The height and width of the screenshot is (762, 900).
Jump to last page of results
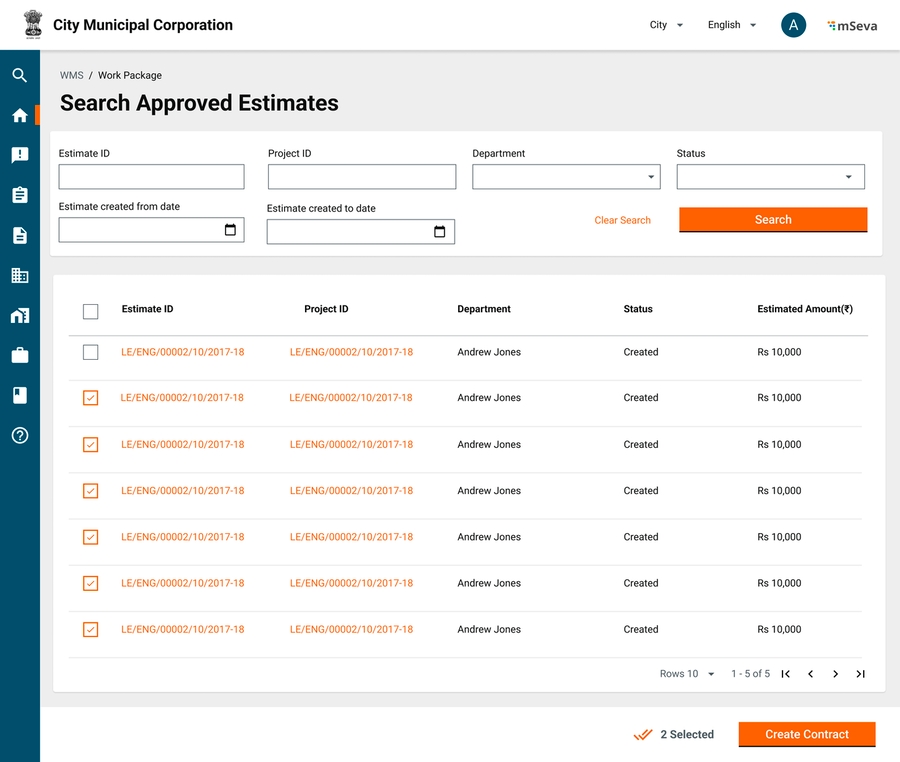860,674
